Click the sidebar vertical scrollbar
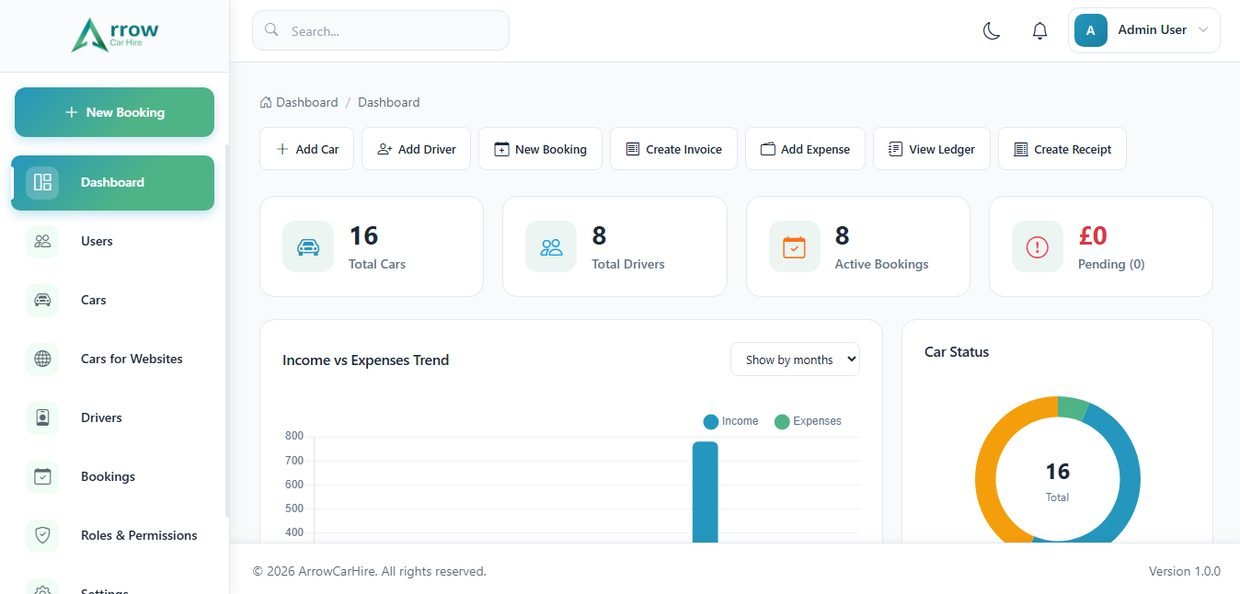The height and width of the screenshot is (594, 1240). click(226, 330)
